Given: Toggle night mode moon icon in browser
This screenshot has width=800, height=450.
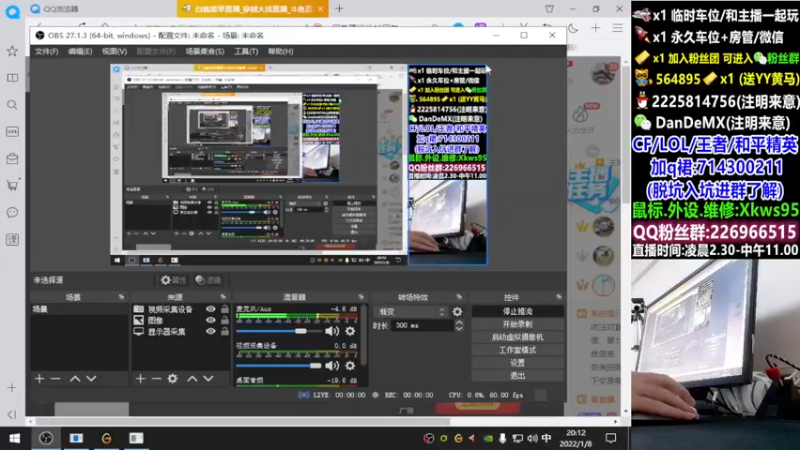Looking at the screenshot, I should (x=573, y=29).
